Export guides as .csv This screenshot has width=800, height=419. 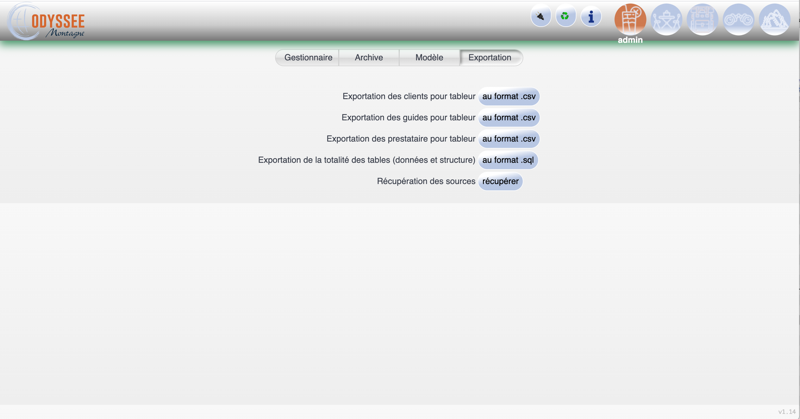509,118
